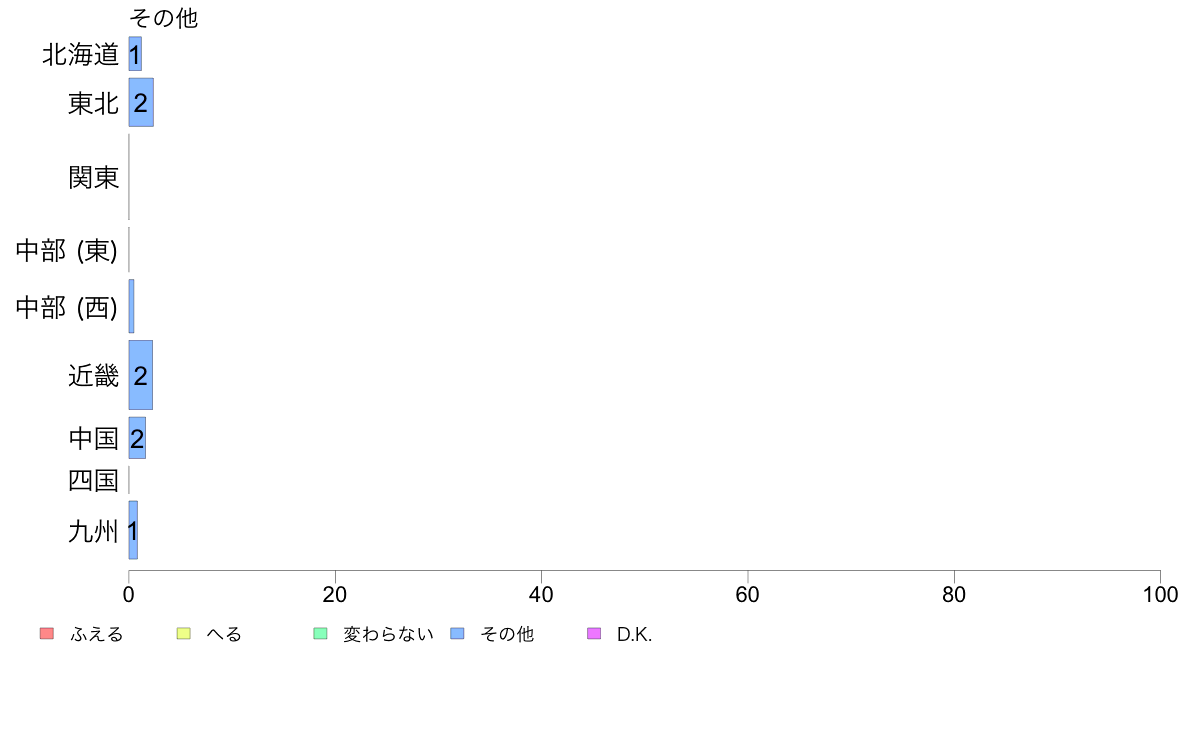Click the 四国 row label
The width and height of the screenshot is (1188, 736).
click(x=94, y=481)
